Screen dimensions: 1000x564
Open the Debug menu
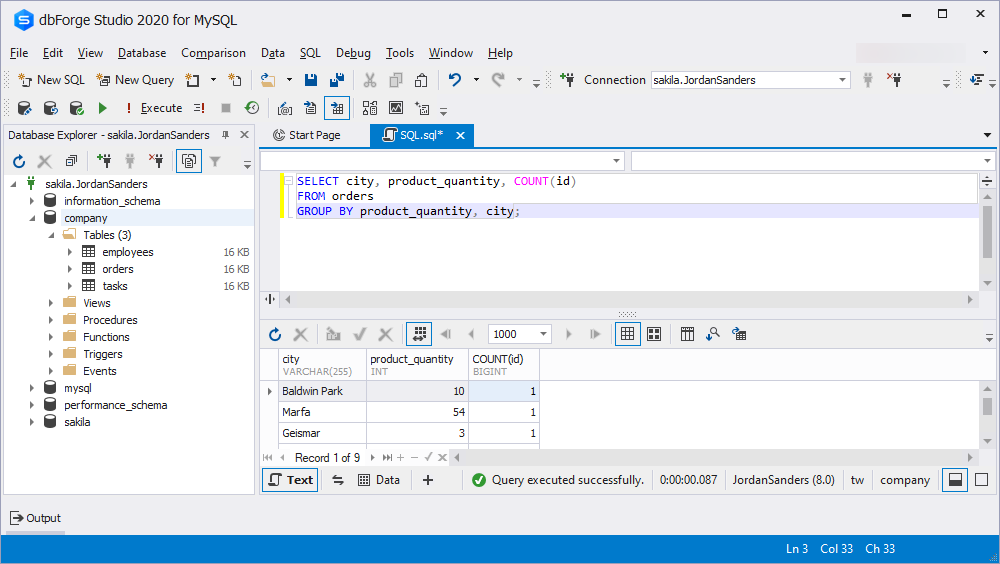353,53
